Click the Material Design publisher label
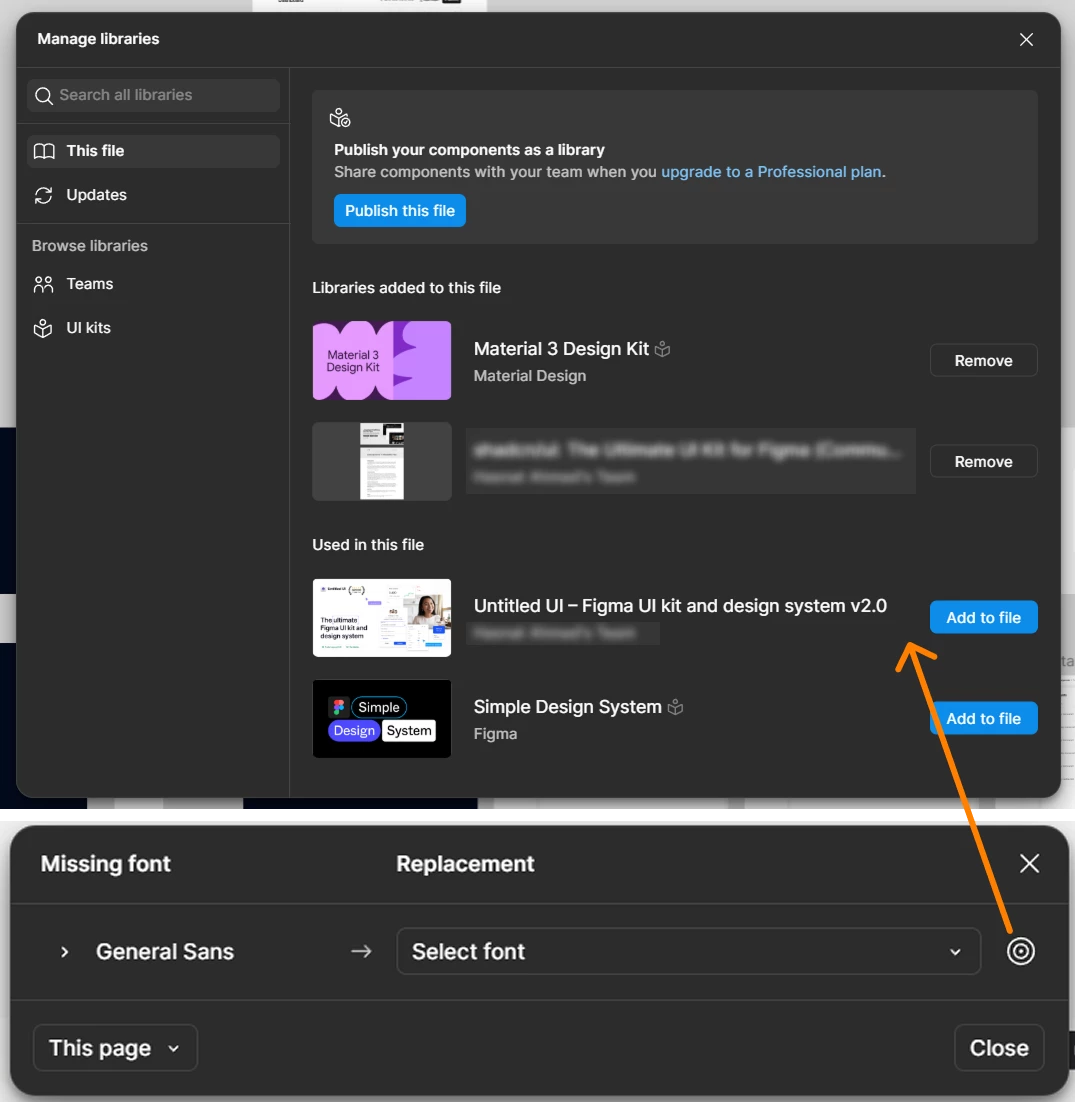The width and height of the screenshot is (1075, 1102). (x=530, y=376)
